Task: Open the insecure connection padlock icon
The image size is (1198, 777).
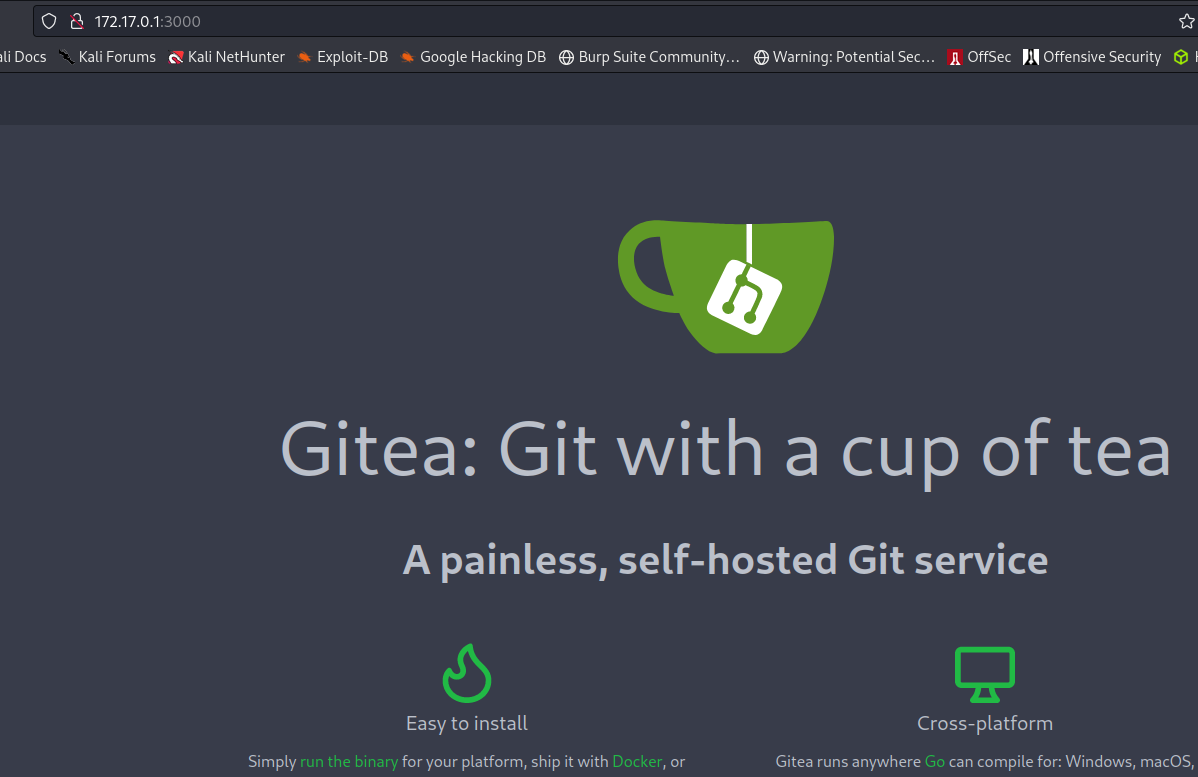Action: 76,21
